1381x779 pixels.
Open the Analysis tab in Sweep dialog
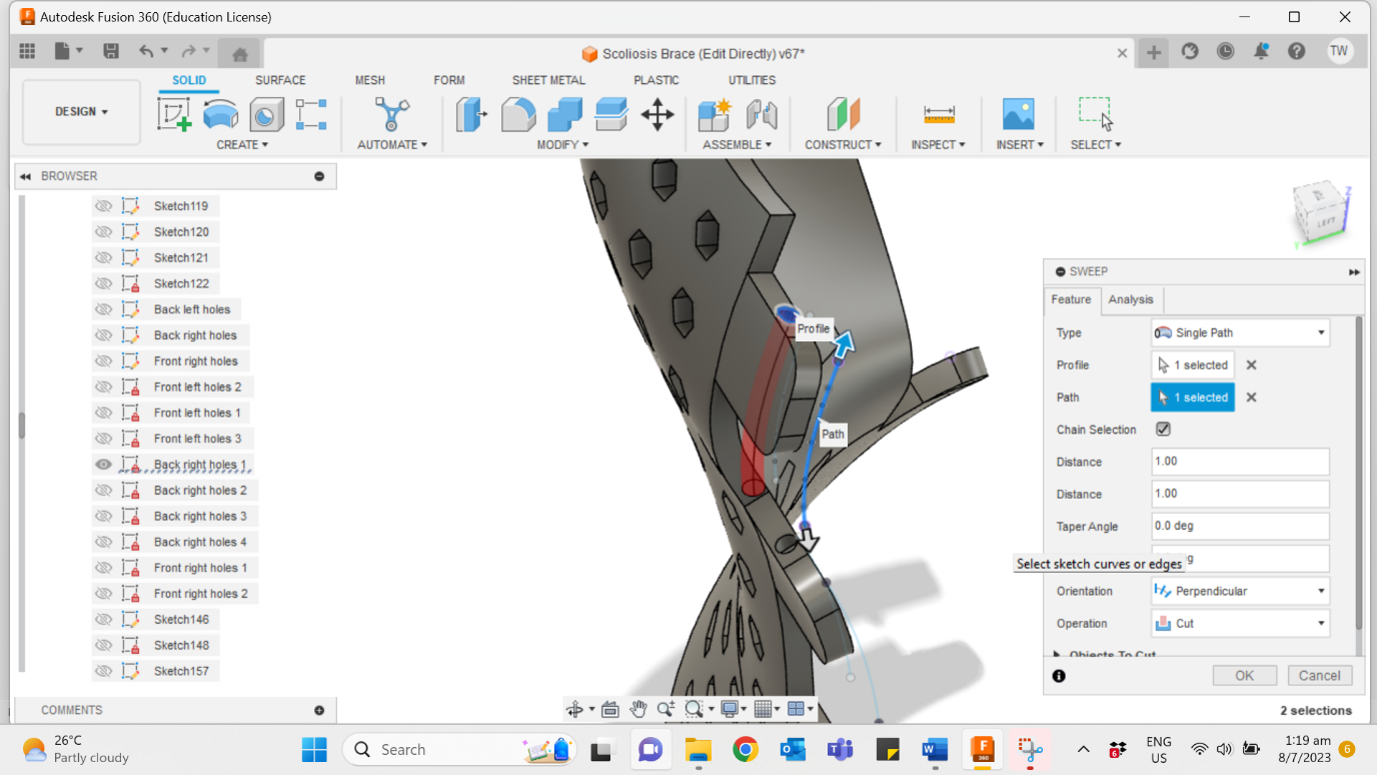[x=1131, y=300]
